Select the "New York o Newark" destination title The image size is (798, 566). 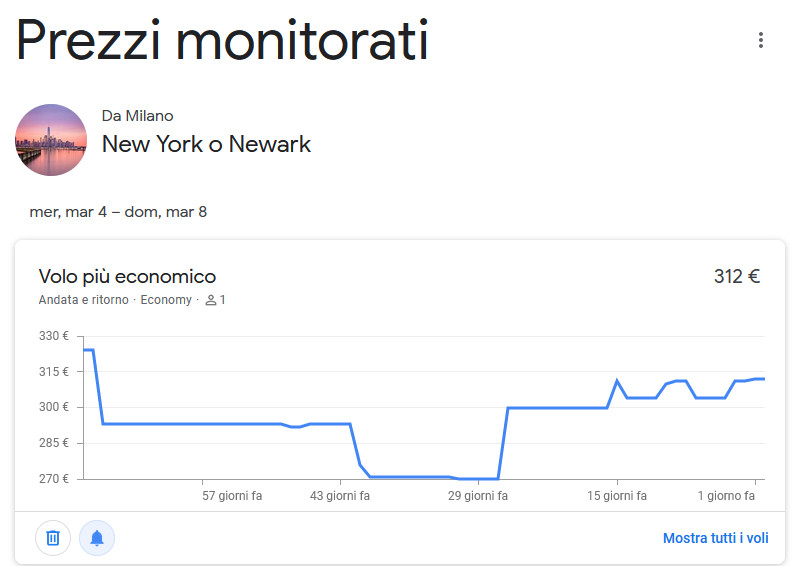[206, 144]
